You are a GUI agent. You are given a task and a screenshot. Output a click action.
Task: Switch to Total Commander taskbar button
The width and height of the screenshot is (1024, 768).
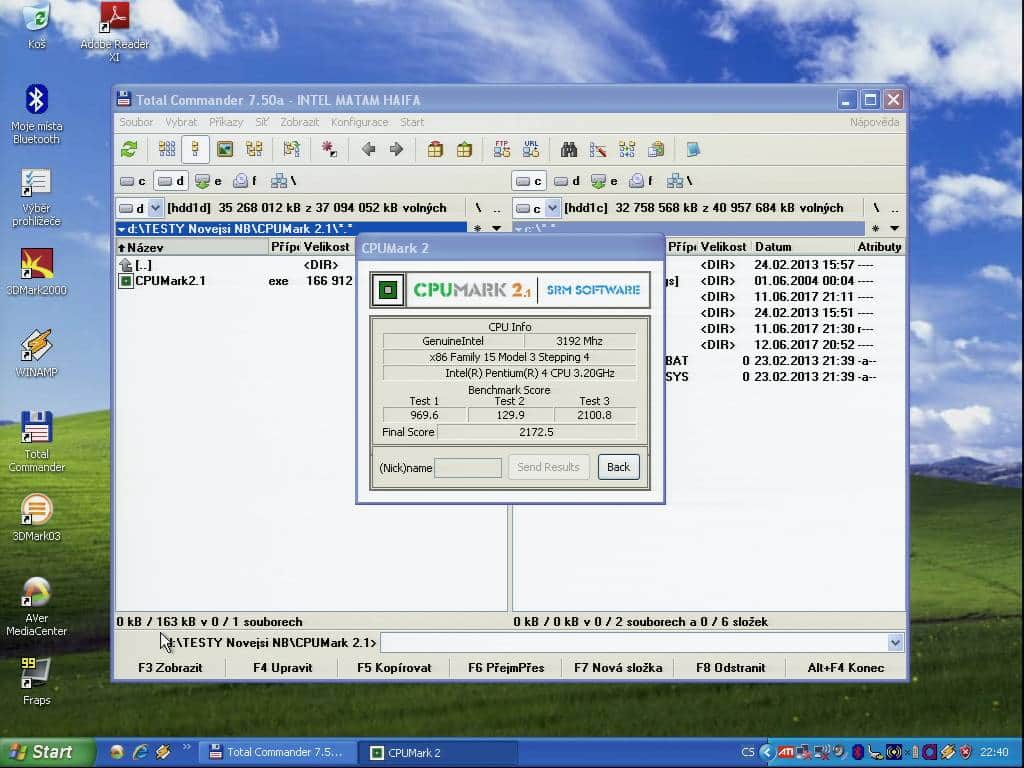point(278,752)
